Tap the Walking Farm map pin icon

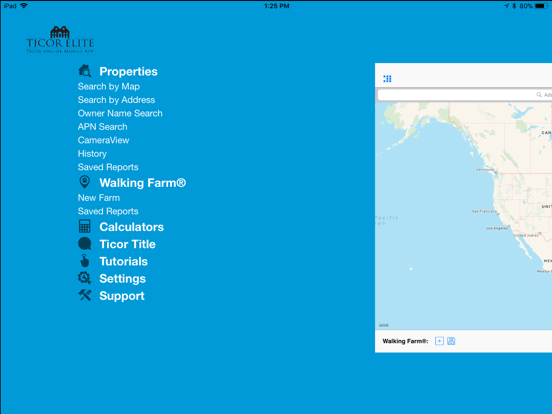point(84,182)
